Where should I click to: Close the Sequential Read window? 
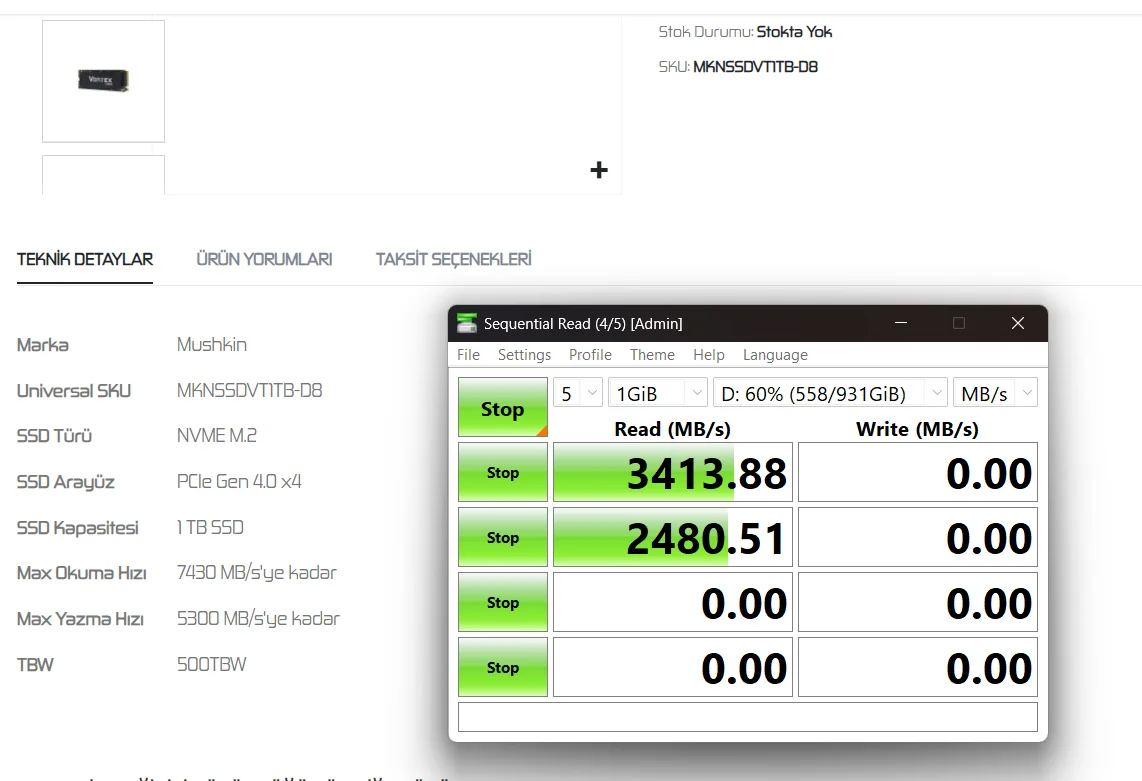click(1017, 323)
